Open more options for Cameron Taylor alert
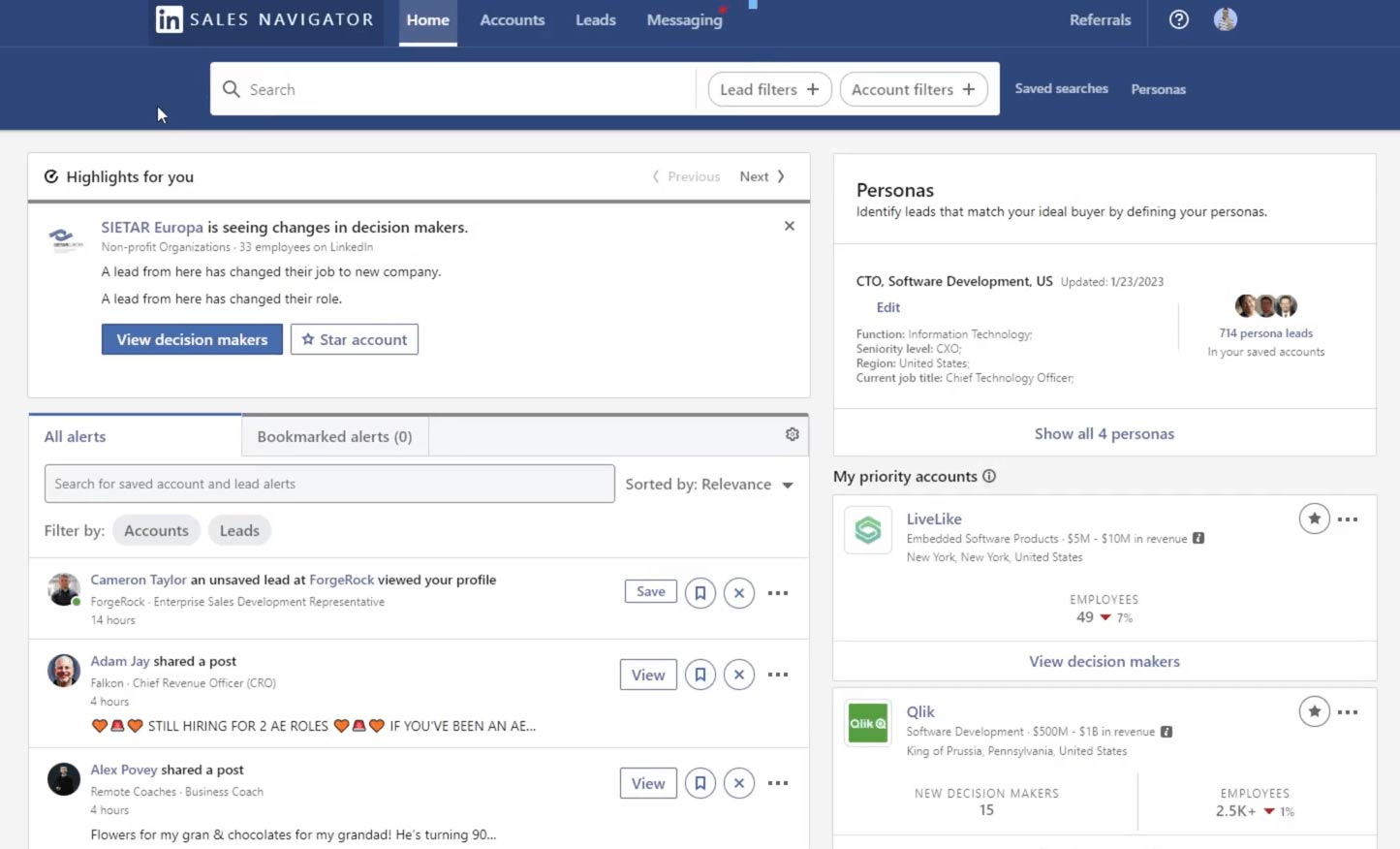 778,593
